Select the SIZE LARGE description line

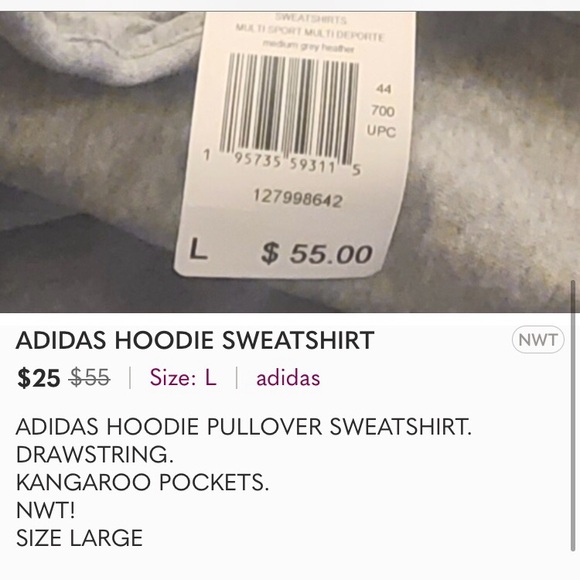(79, 537)
